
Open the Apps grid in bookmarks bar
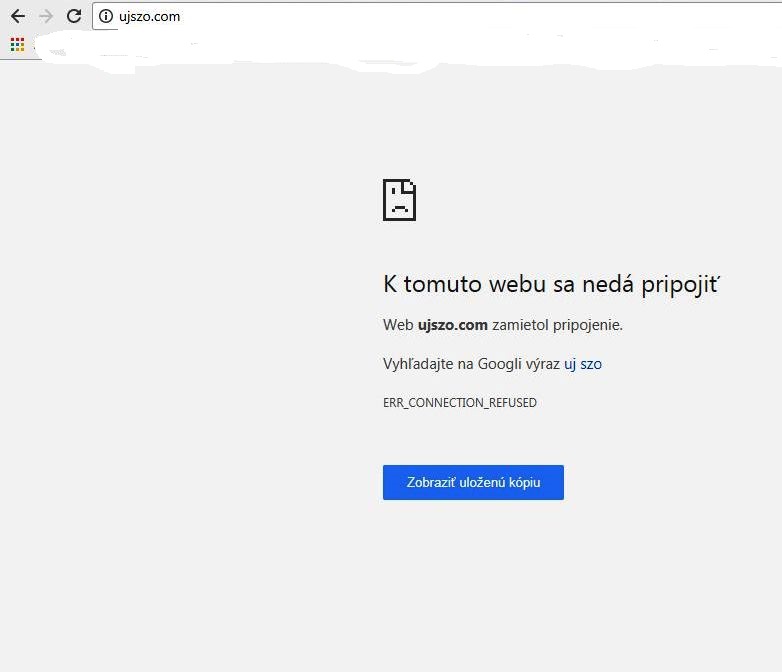[17, 44]
